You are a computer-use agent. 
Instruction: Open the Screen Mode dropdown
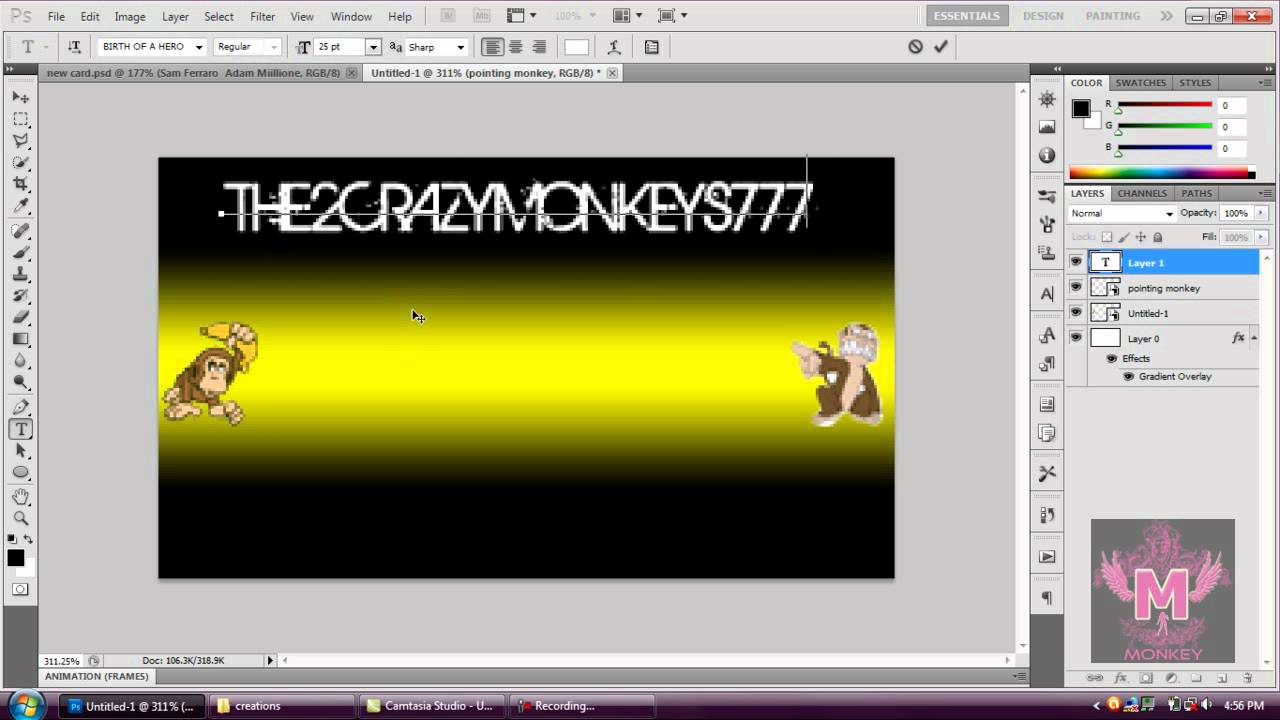672,16
